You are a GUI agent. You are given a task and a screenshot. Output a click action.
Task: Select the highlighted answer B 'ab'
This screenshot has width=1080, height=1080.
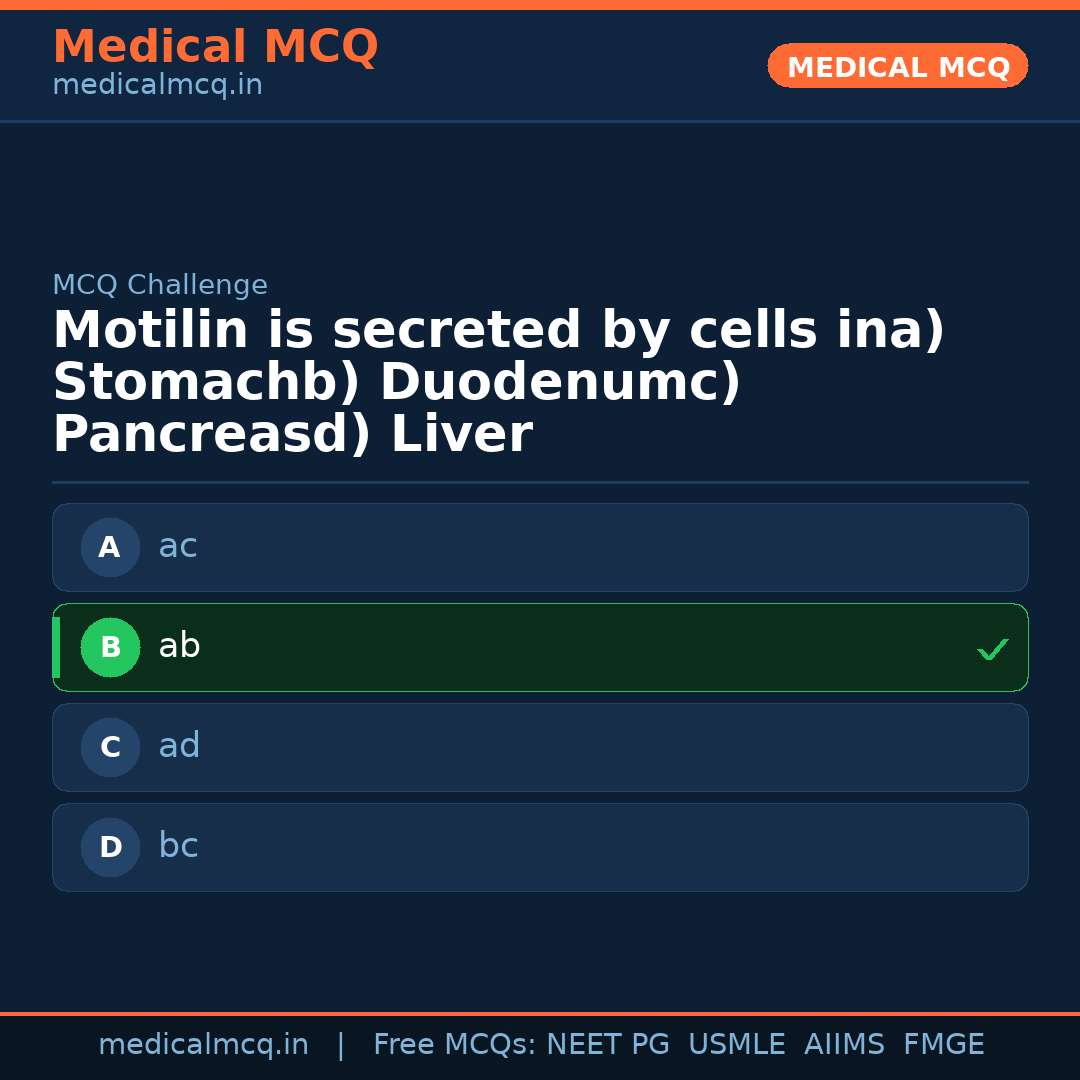pos(540,647)
